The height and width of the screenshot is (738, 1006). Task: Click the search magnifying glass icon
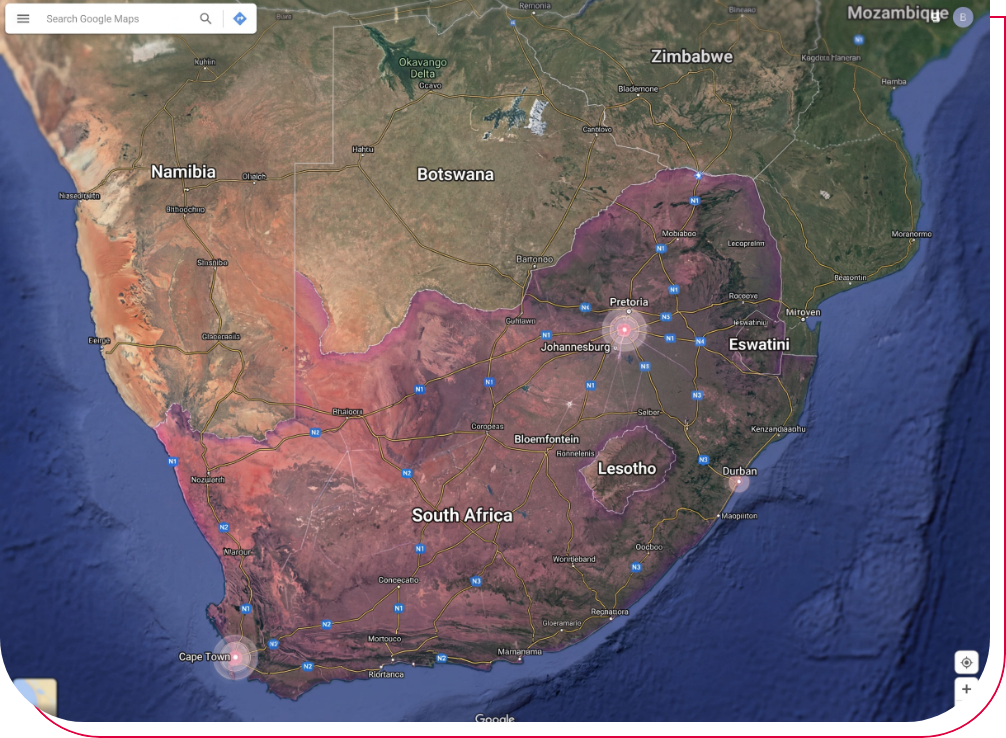pyautogui.click(x=206, y=19)
